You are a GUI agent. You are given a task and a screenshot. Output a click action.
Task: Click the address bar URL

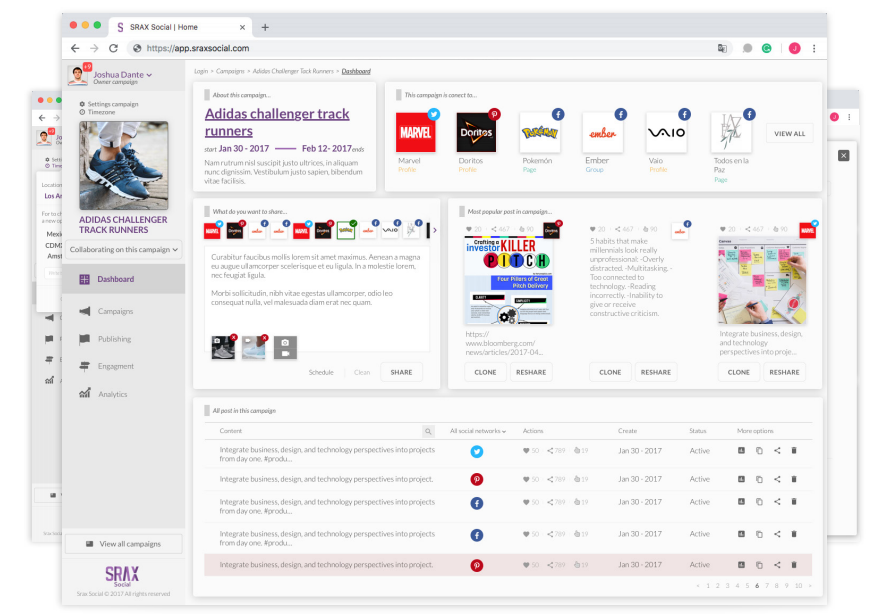(197, 49)
